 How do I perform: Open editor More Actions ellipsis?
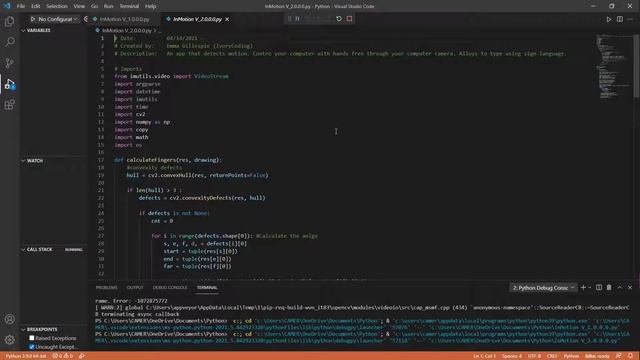[631, 19]
